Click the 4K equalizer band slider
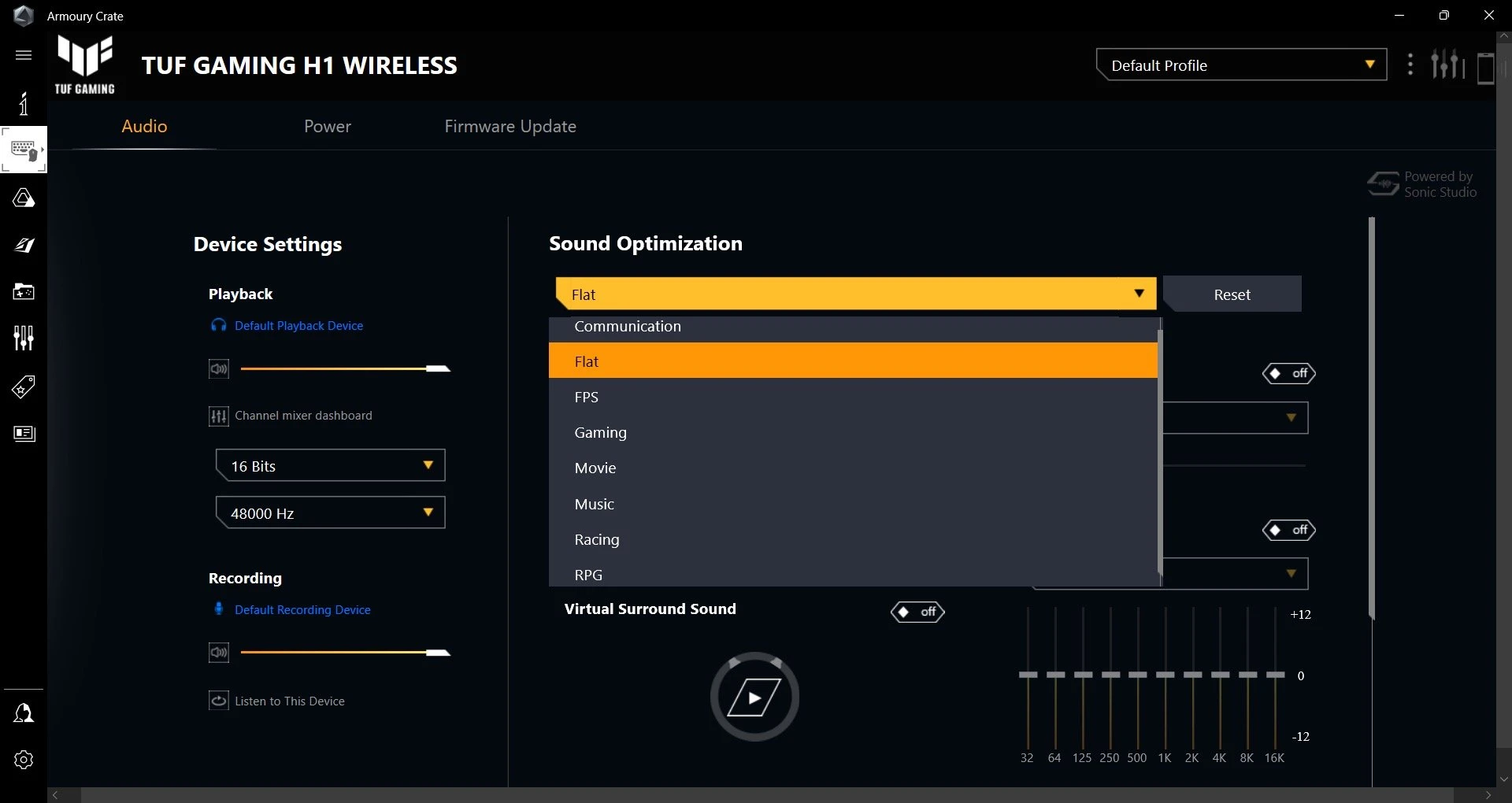This screenshot has height=803, width=1512. (1220, 677)
